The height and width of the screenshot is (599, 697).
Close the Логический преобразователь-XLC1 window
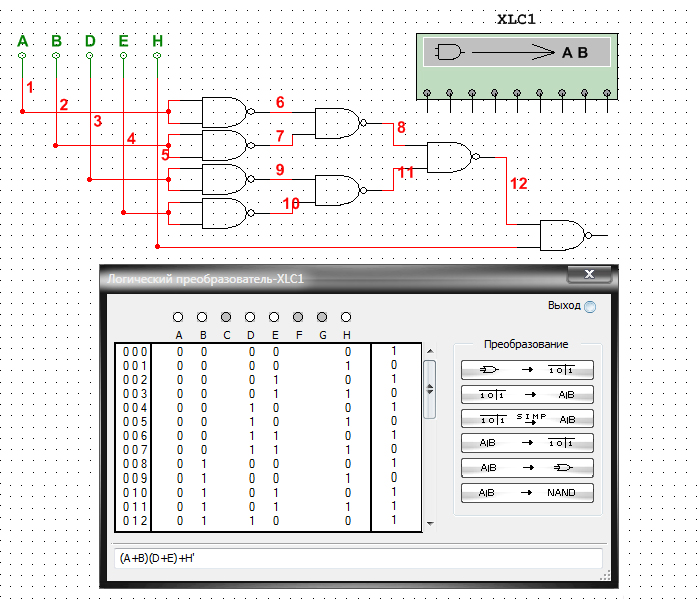(x=589, y=274)
